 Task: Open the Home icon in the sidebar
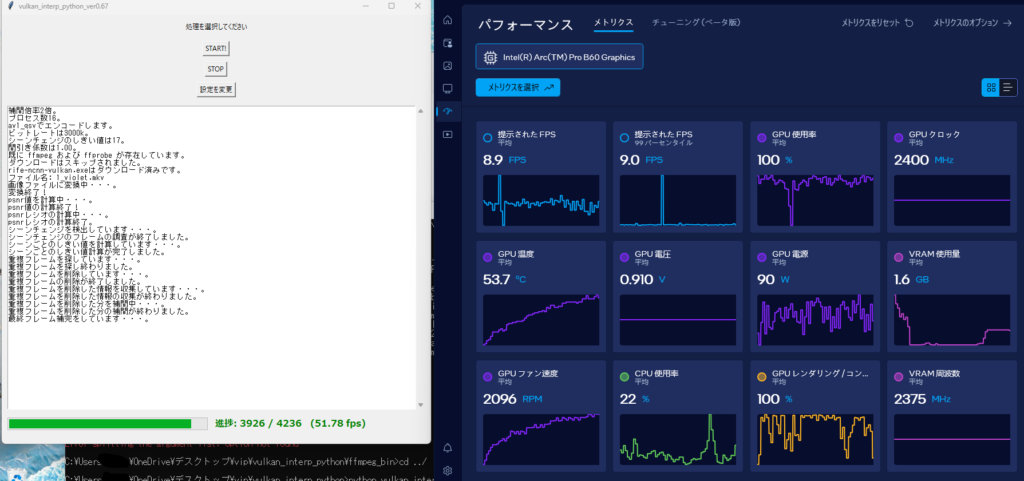[x=447, y=20]
